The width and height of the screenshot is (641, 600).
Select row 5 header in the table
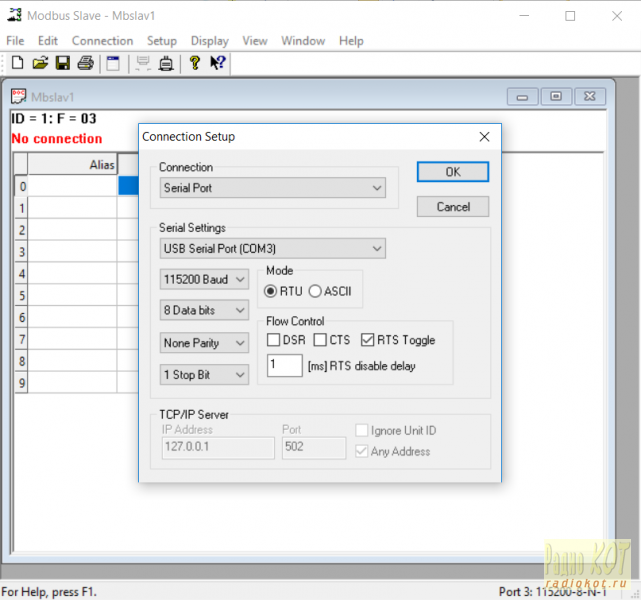(21, 296)
